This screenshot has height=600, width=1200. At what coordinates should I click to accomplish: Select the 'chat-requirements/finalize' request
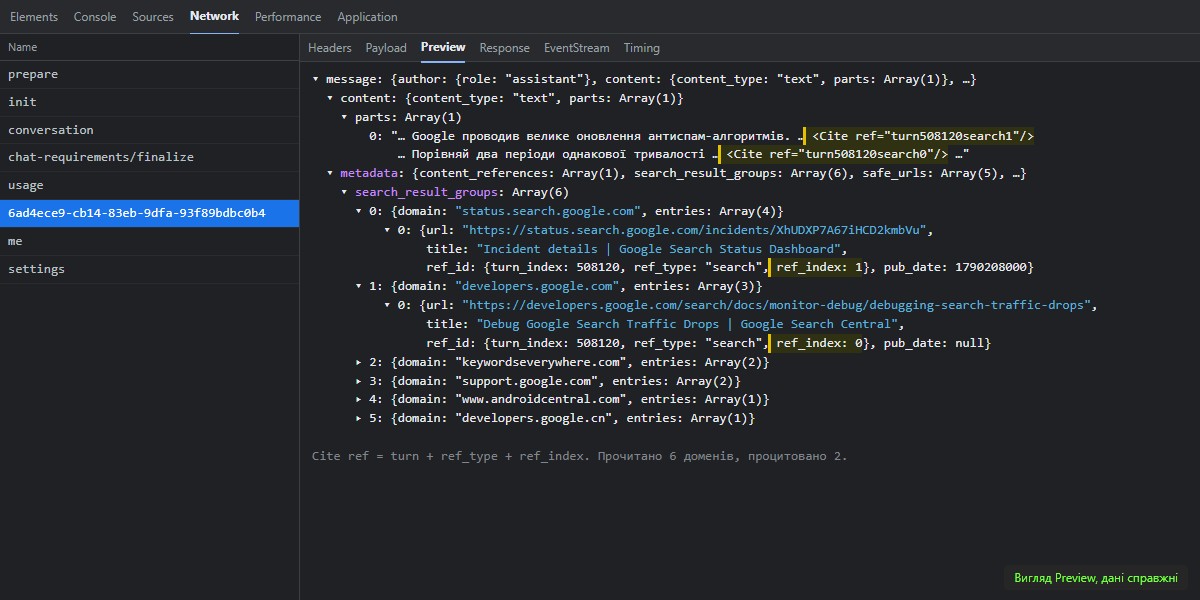[x=150, y=157]
